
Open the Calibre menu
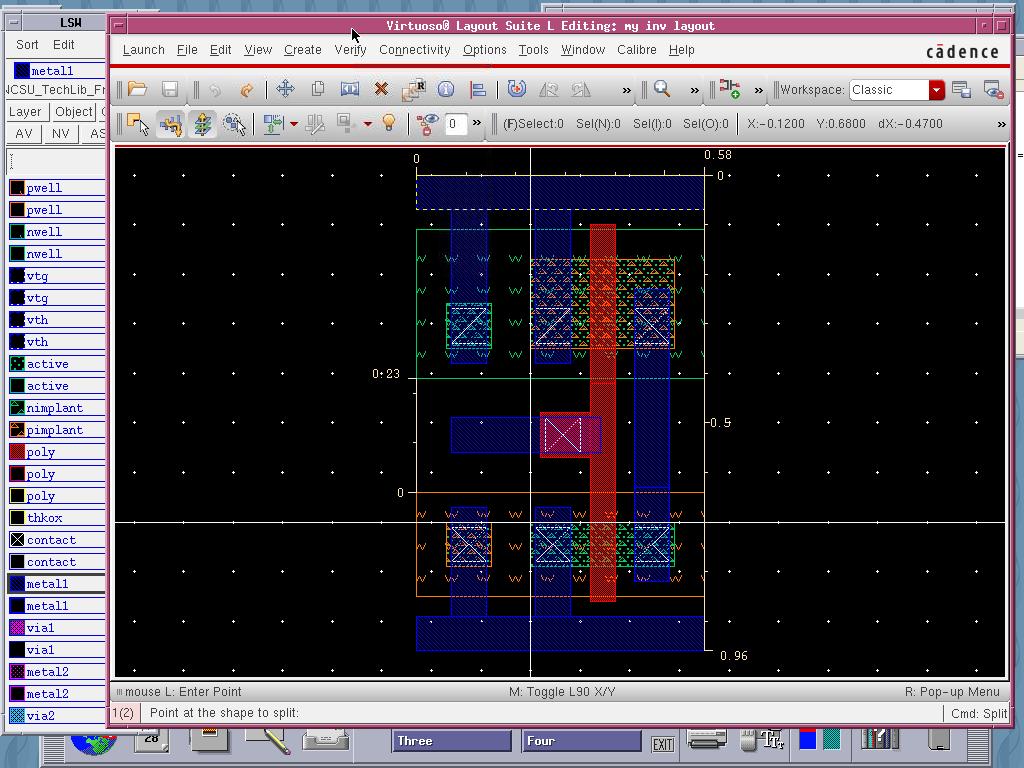pyautogui.click(x=637, y=50)
